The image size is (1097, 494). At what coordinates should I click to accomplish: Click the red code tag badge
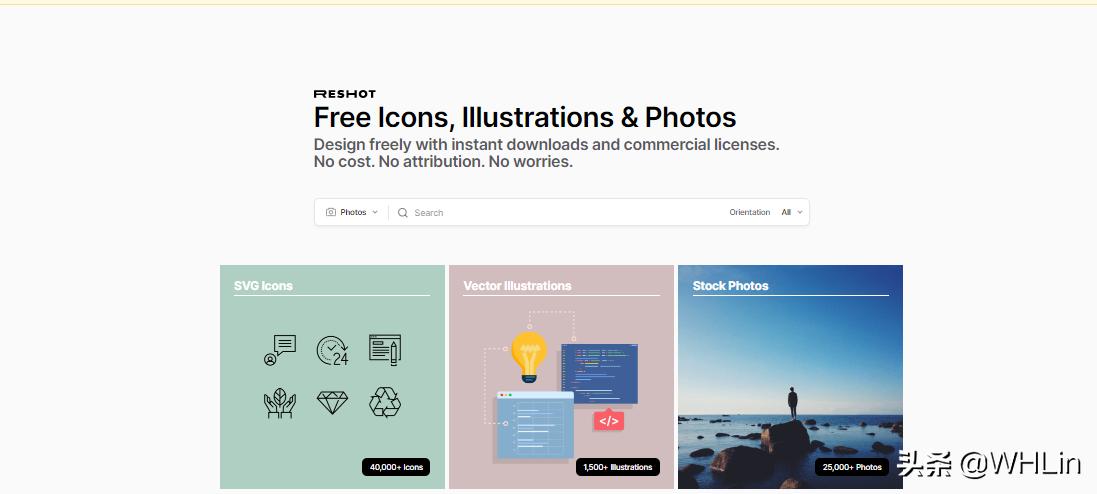pyautogui.click(x=609, y=420)
